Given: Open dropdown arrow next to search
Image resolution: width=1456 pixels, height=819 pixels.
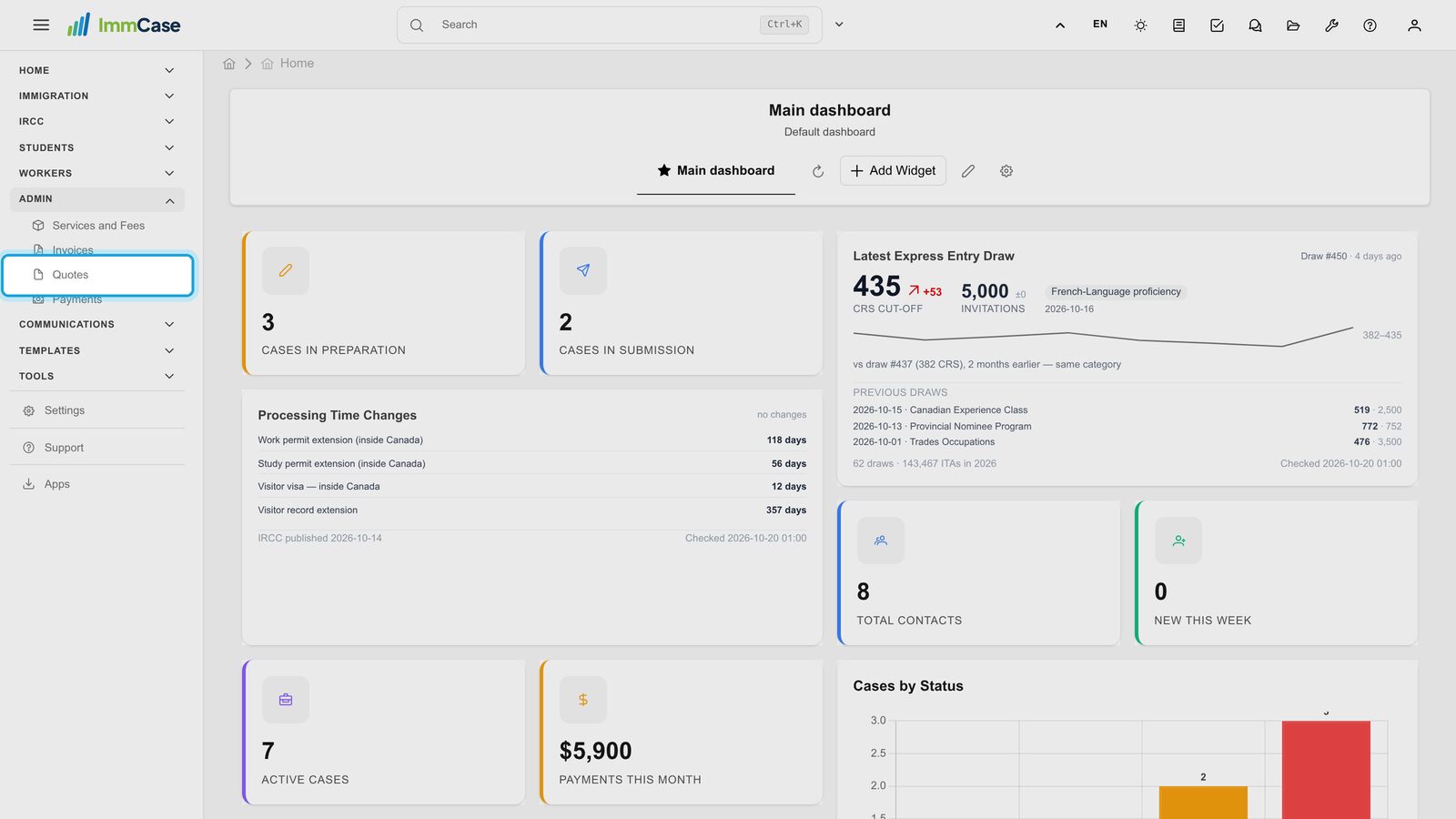Looking at the screenshot, I should coord(839,25).
